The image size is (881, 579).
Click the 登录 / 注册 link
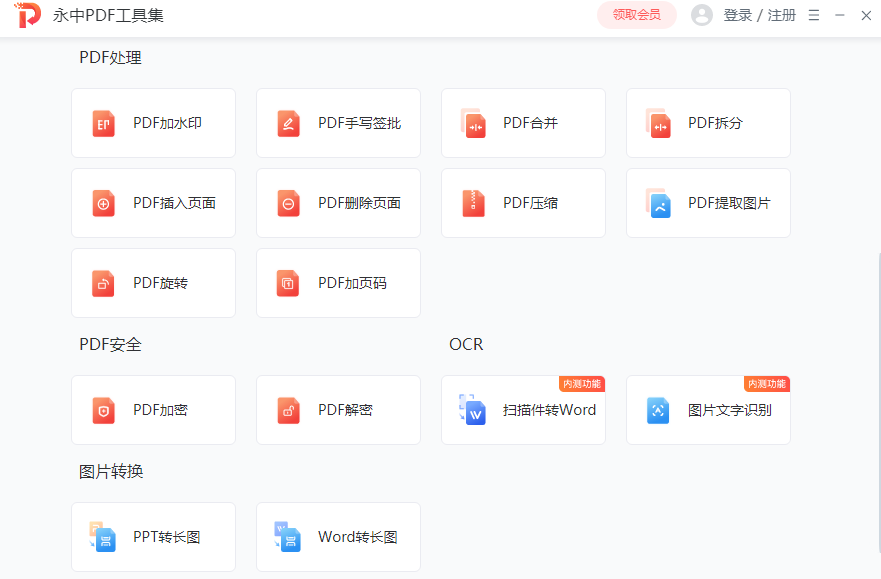click(760, 15)
